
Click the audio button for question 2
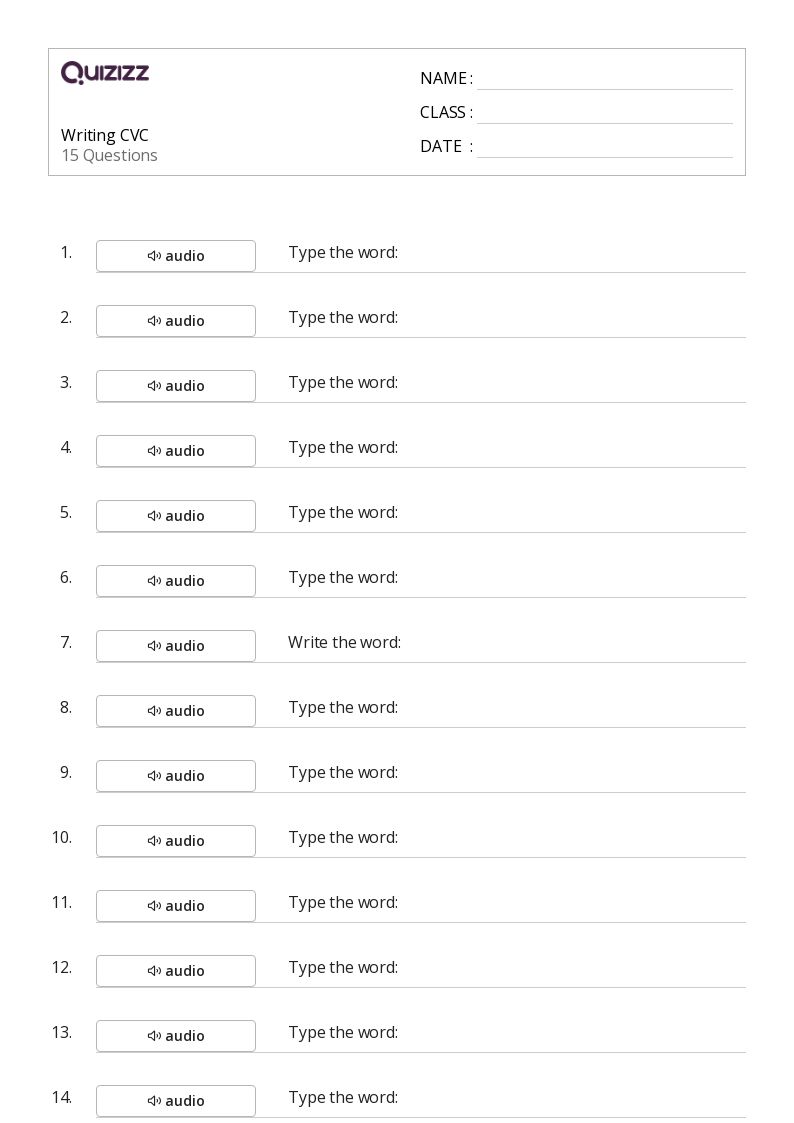point(176,321)
